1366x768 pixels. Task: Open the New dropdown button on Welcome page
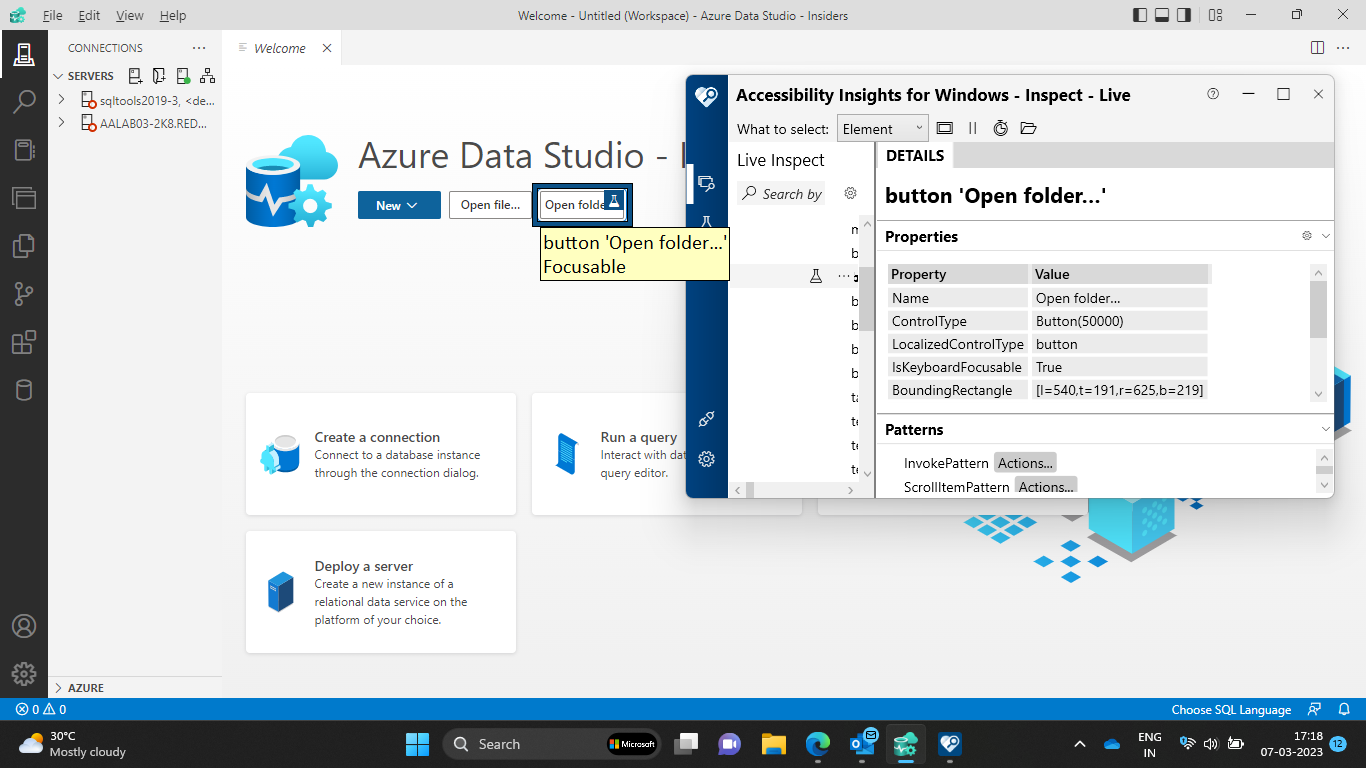point(398,204)
